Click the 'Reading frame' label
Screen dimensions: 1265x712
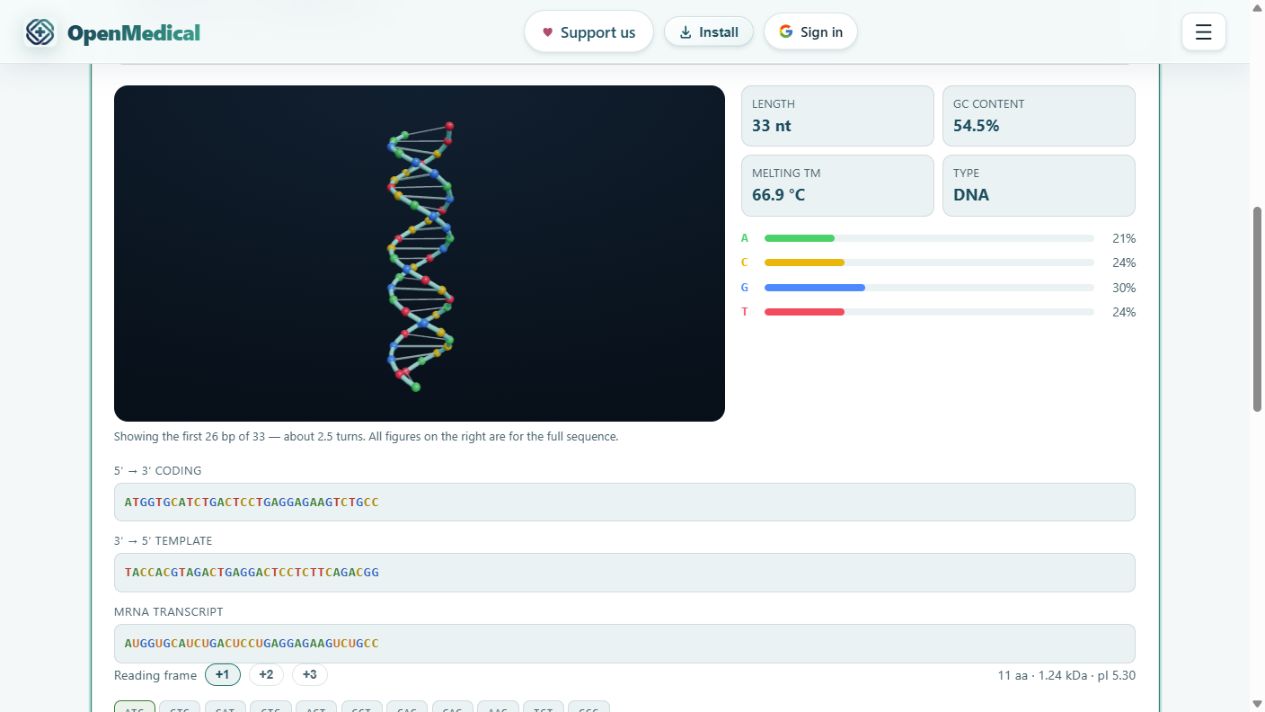point(155,675)
